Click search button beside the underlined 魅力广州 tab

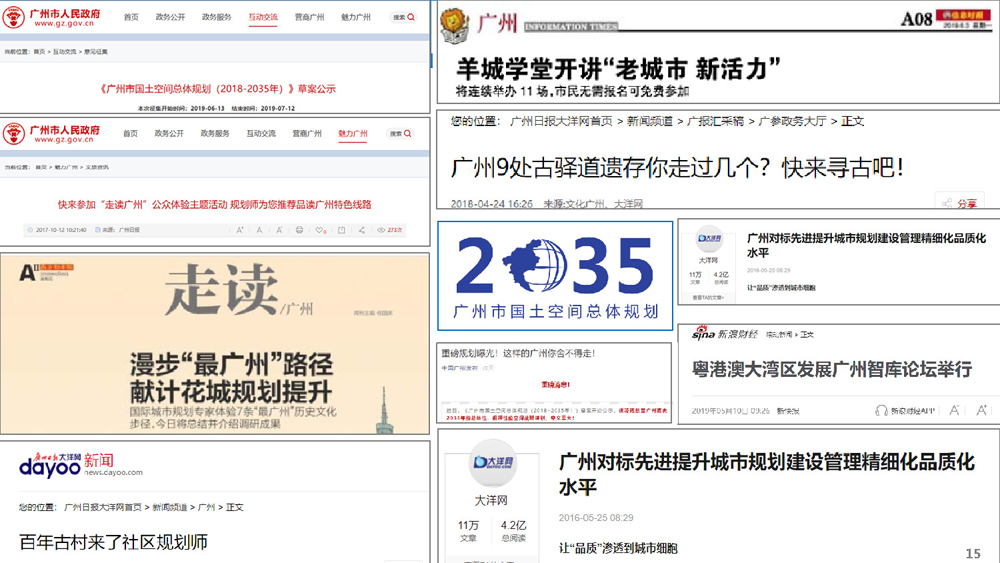tap(401, 133)
